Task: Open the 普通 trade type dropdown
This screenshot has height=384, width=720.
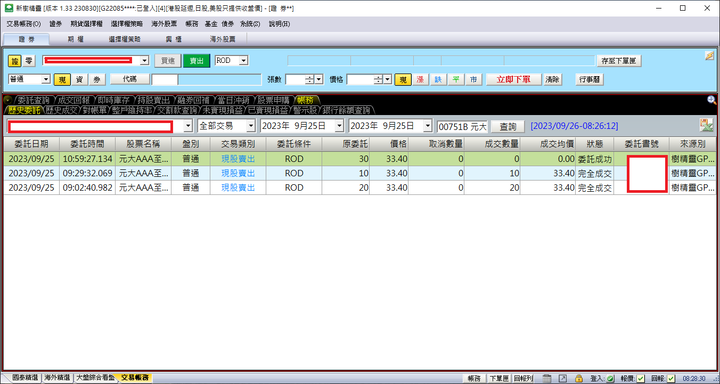Action: (x=45, y=79)
